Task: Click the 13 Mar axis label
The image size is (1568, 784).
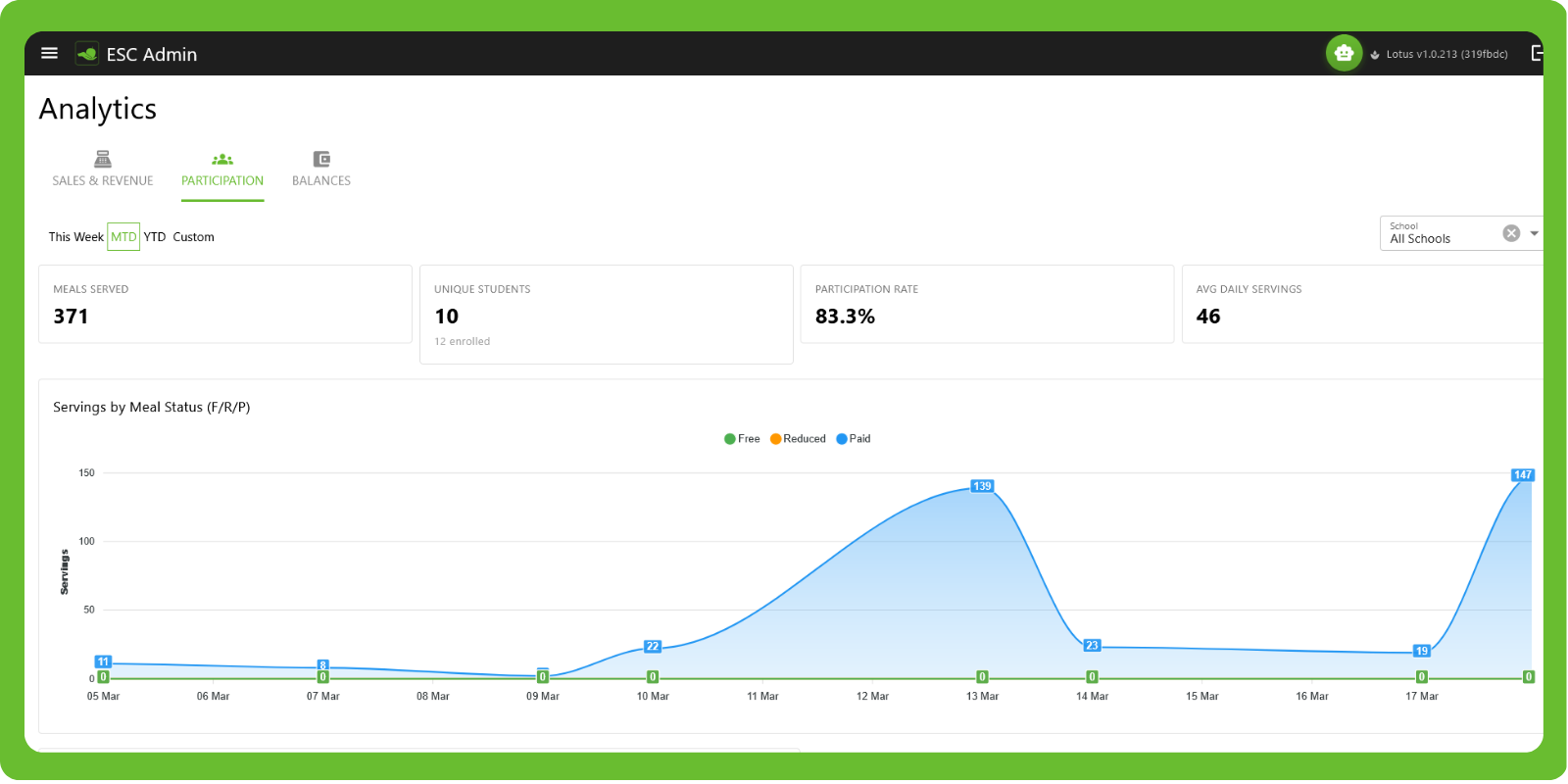Action: click(982, 697)
